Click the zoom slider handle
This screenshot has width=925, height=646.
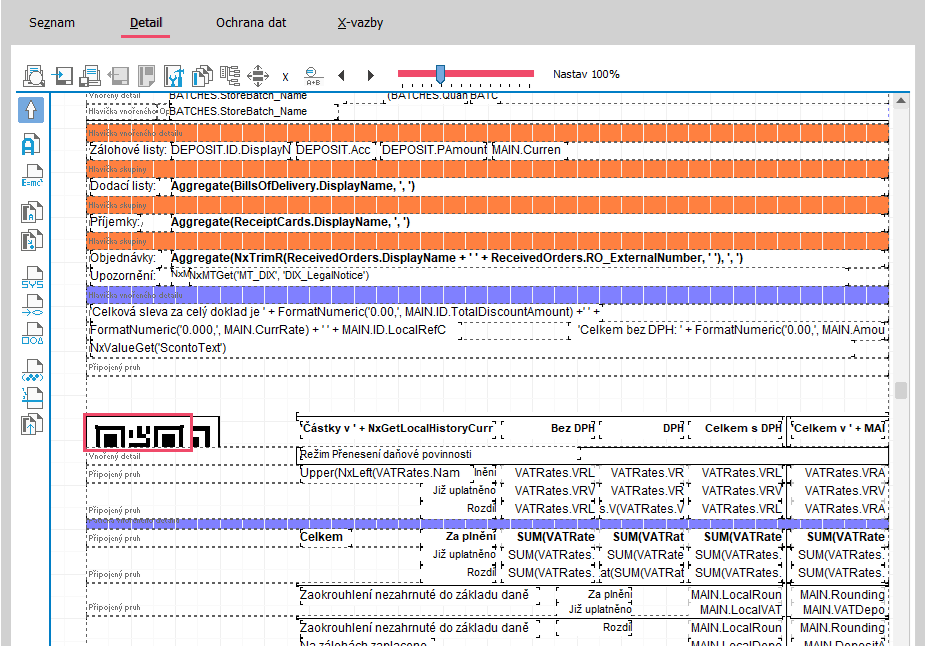tap(440, 74)
